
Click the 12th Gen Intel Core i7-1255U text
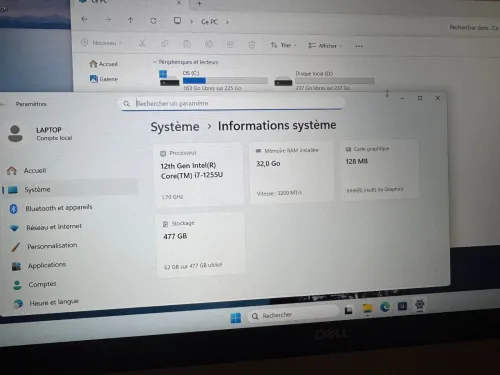(192, 170)
